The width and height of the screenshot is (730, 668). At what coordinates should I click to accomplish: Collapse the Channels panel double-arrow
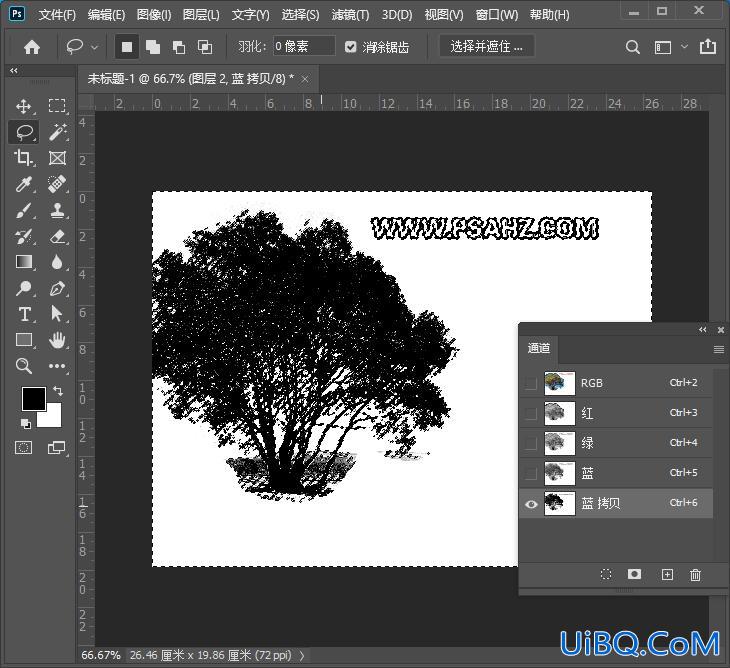703,330
